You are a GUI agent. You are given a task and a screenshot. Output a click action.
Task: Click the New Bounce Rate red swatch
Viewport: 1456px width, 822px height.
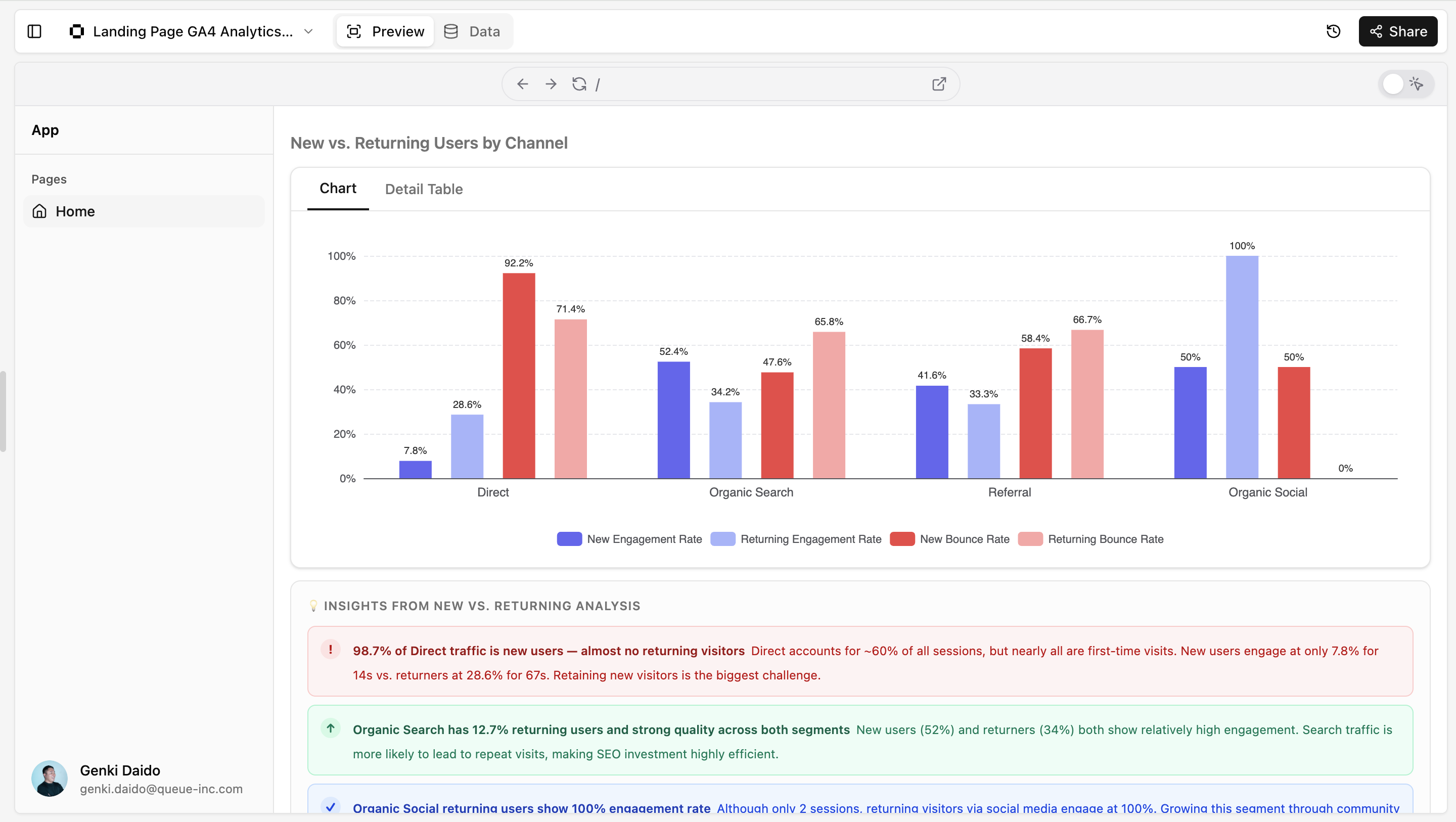902,539
